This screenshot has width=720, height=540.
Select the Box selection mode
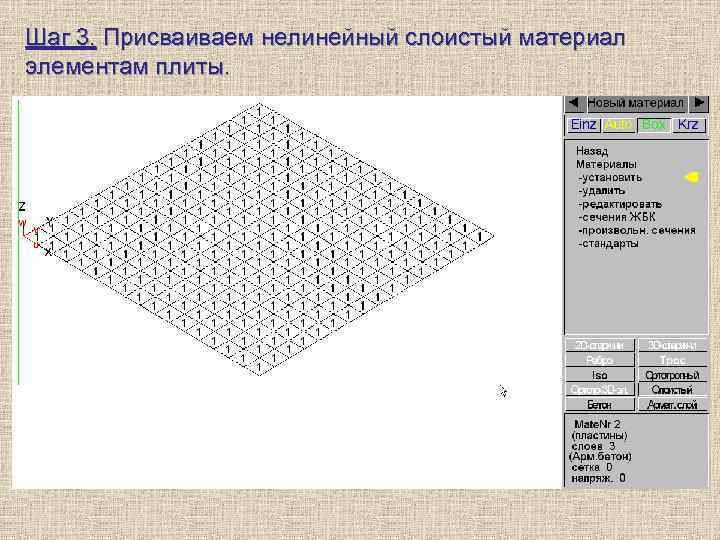click(x=653, y=125)
